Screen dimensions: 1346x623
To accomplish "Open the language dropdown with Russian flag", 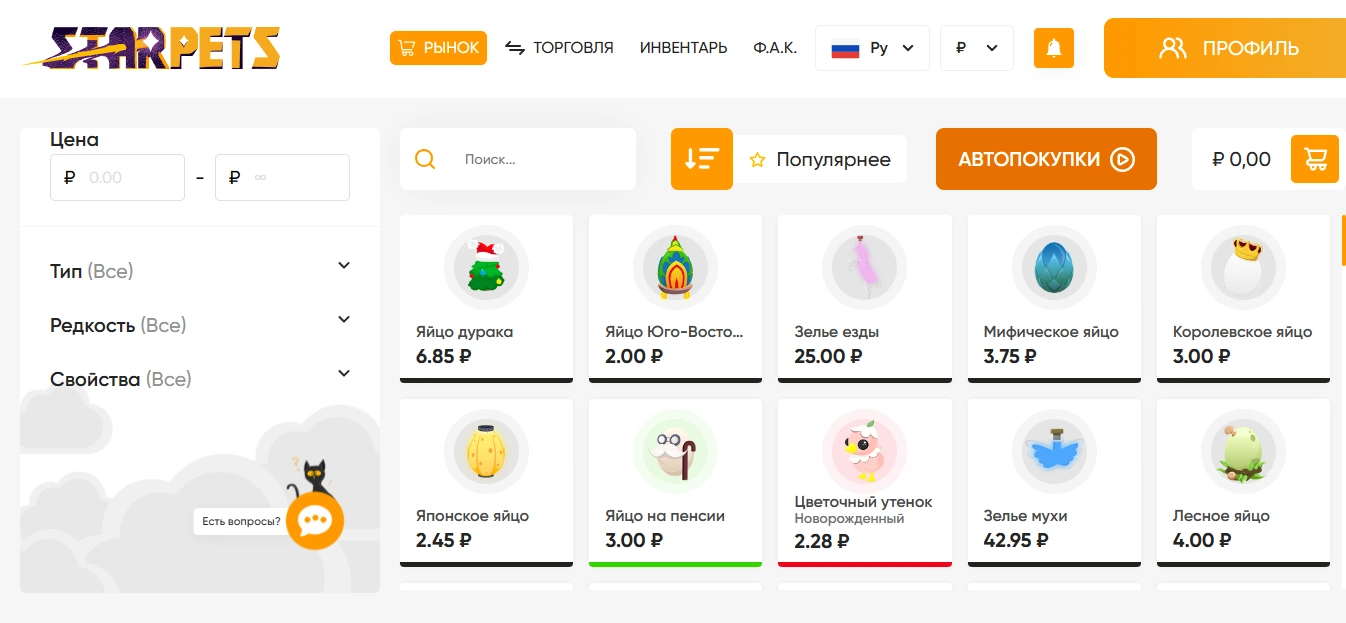I will (x=872, y=48).
